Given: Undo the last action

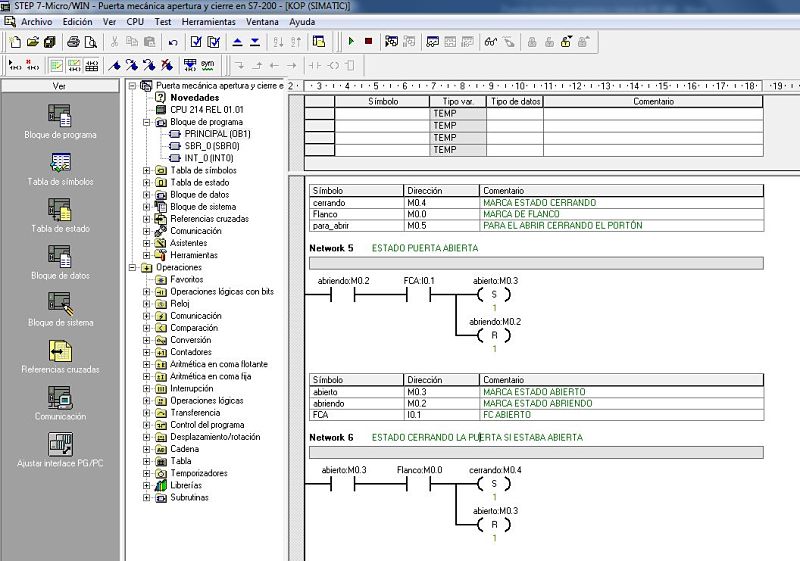Looking at the screenshot, I should (x=173, y=42).
